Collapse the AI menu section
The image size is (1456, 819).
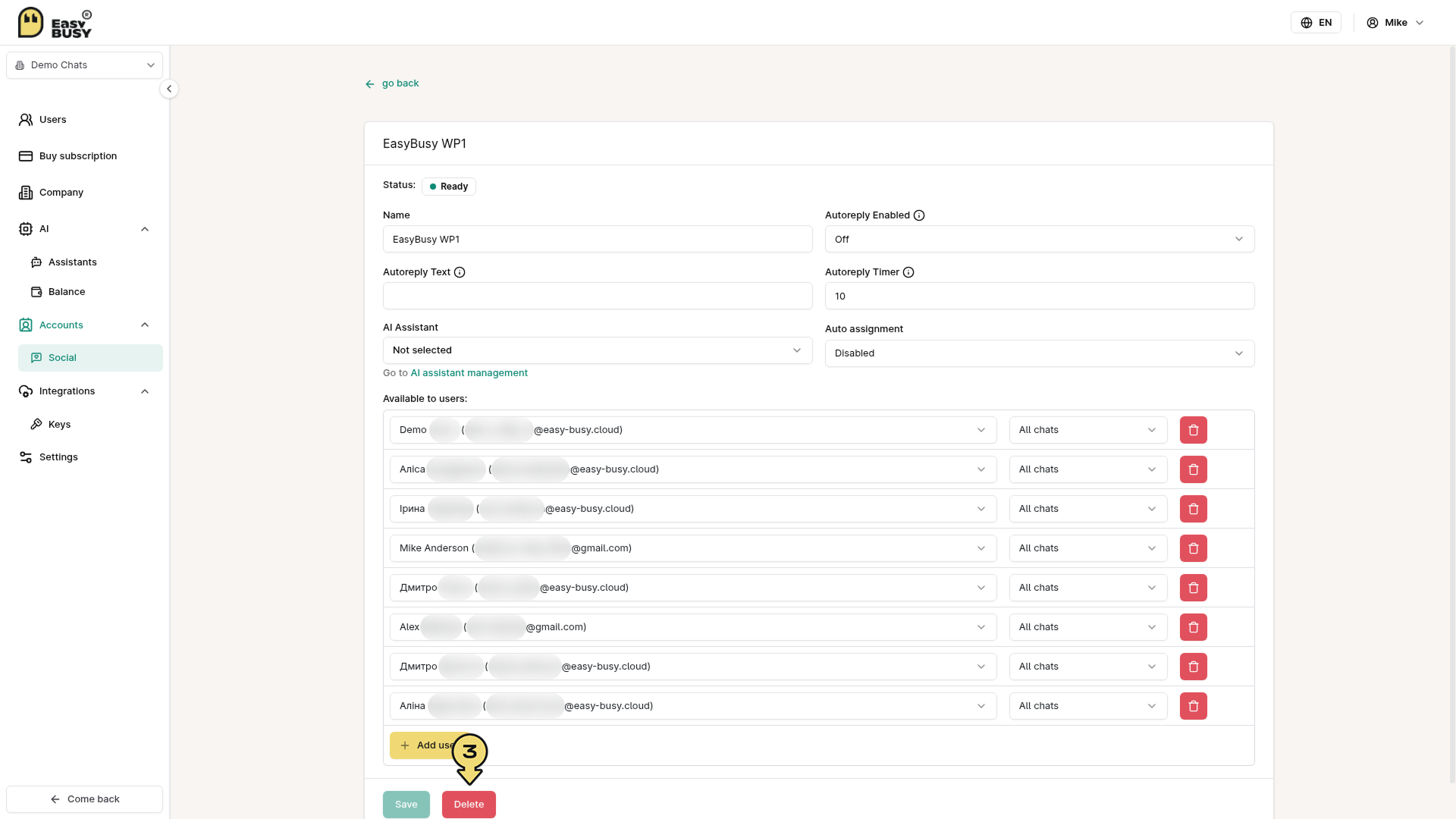pos(145,229)
